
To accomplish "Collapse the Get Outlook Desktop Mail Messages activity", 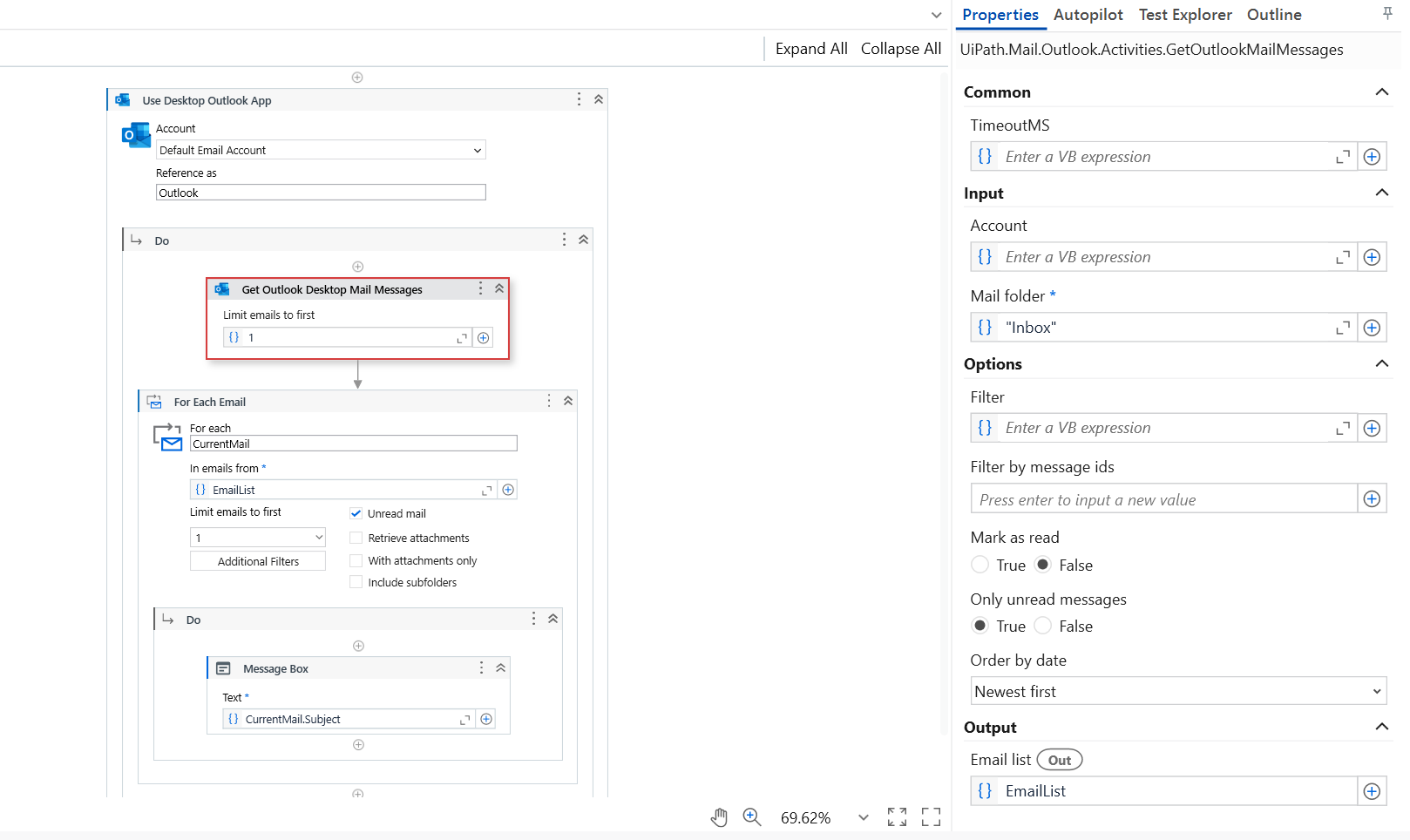I will (x=499, y=288).
